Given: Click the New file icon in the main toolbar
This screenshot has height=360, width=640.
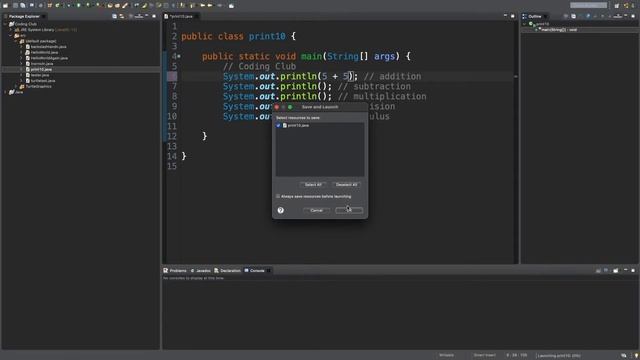Looking at the screenshot, I should (5, 6).
